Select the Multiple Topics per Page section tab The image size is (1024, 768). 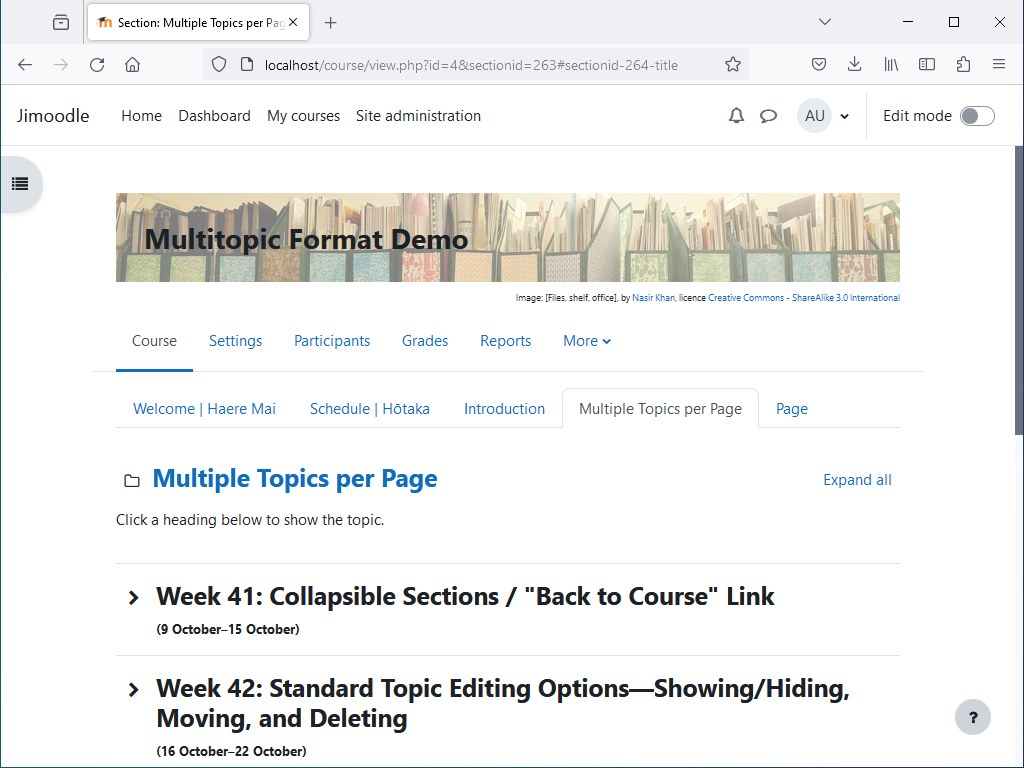(x=660, y=409)
